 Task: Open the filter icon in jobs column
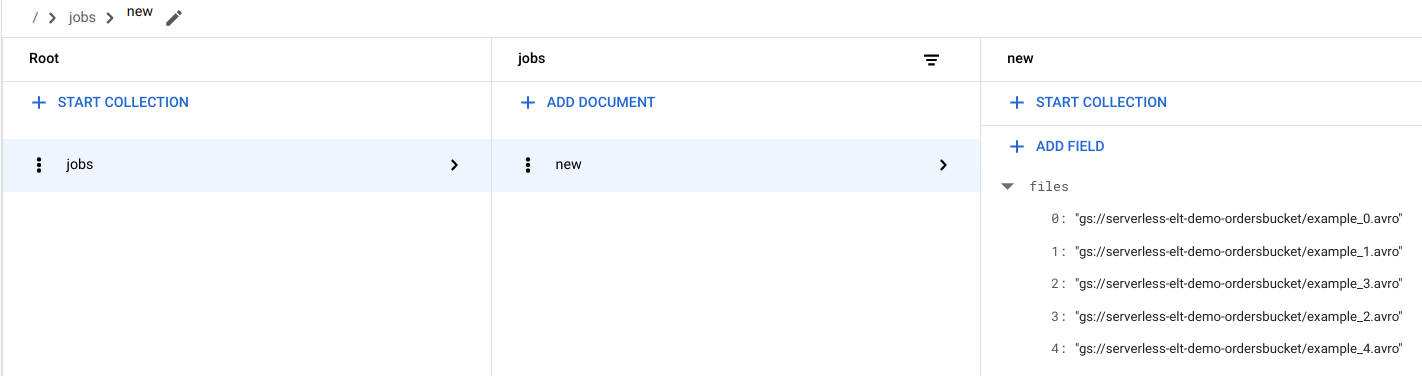point(931,60)
